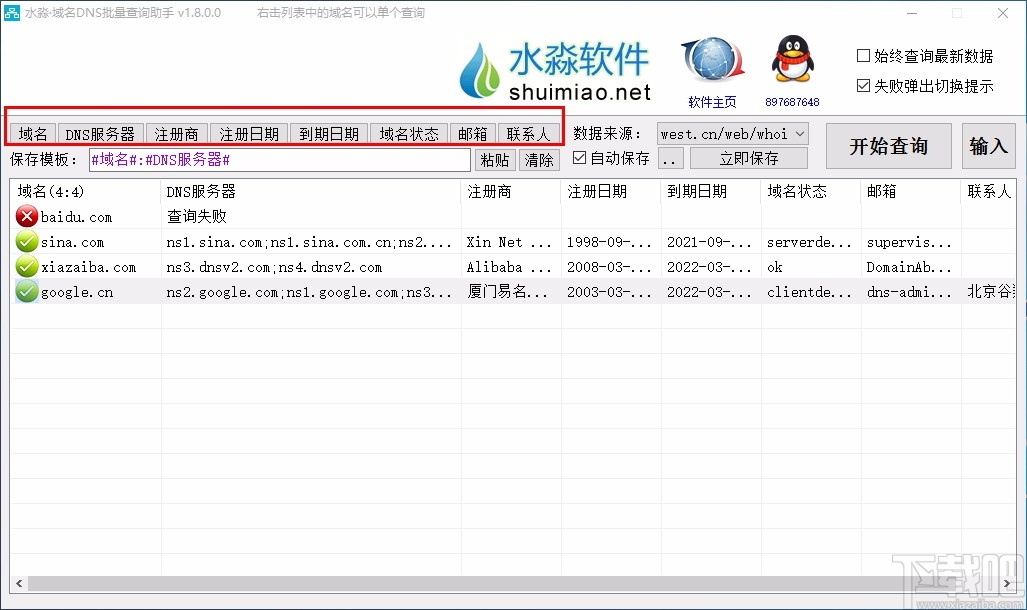Open the QQ penguin contact icon
Screen dimensions: 1027x610
(x=791, y=62)
